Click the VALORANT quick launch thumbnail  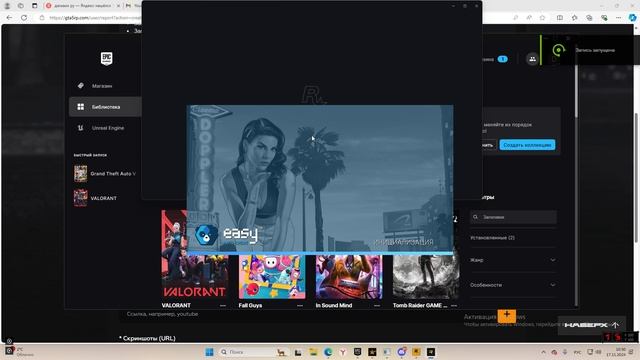tap(80, 198)
